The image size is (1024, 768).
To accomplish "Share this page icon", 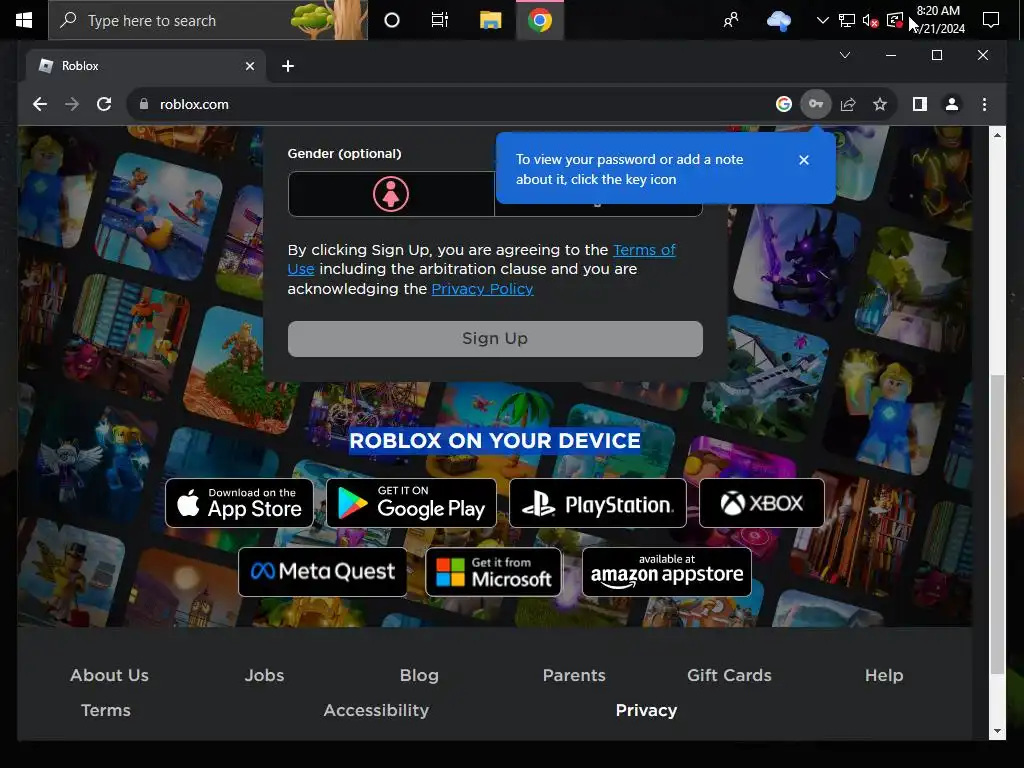I will [848, 104].
